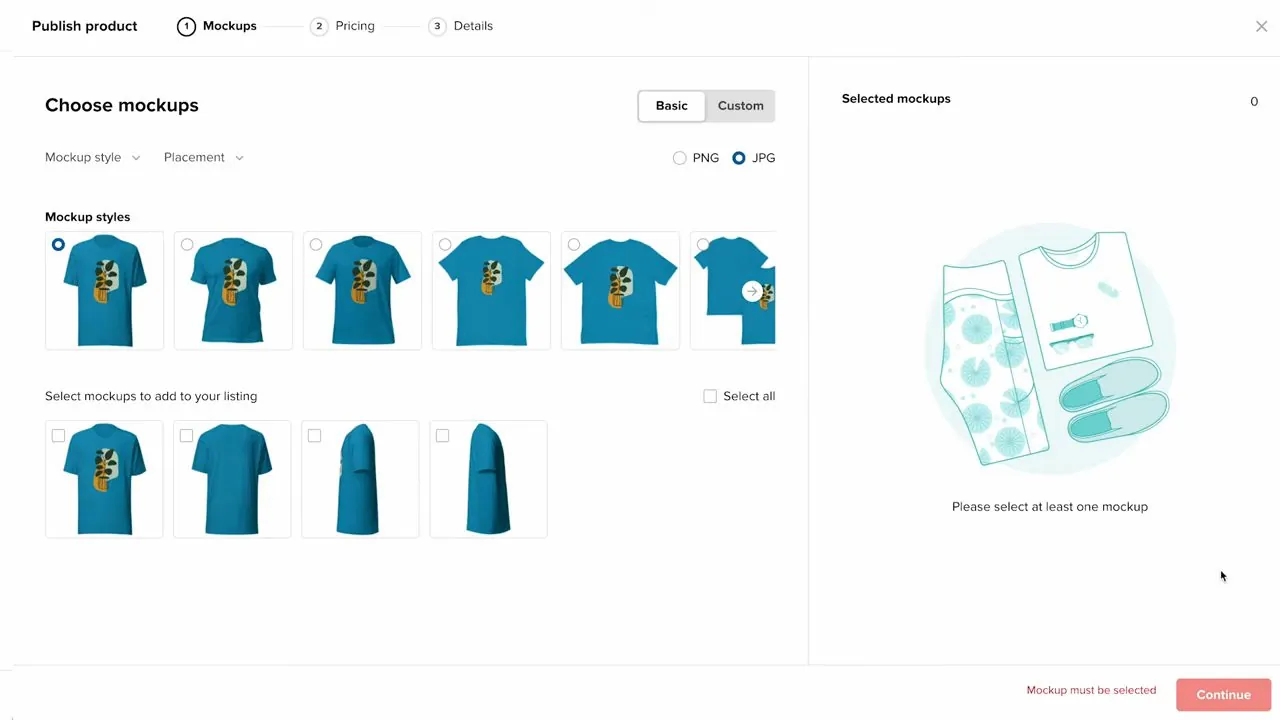The width and height of the screenshot is (1280, 720).
Task: Open the left side mockup thumbnail
Action: pyautogui.click(x=360, y=479)
